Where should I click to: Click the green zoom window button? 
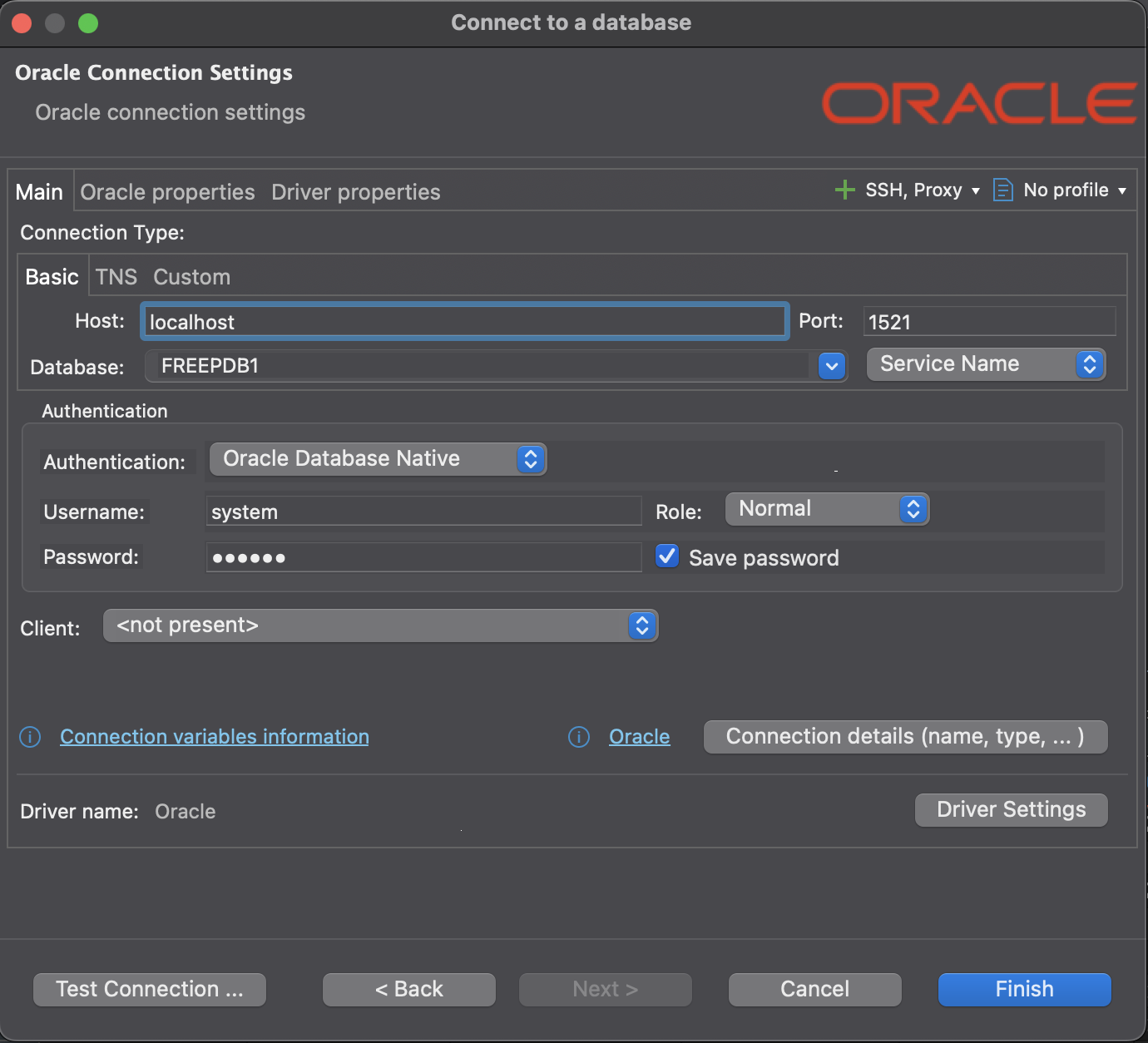[88, 23]
